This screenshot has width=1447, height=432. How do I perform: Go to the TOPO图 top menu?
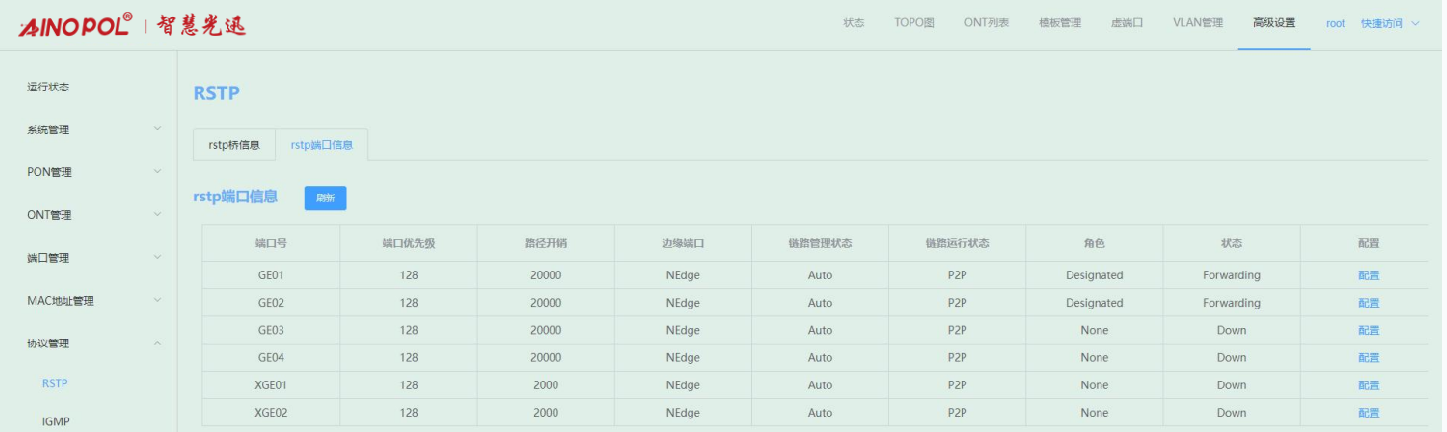pyautogui.click(x=914, y=23)
